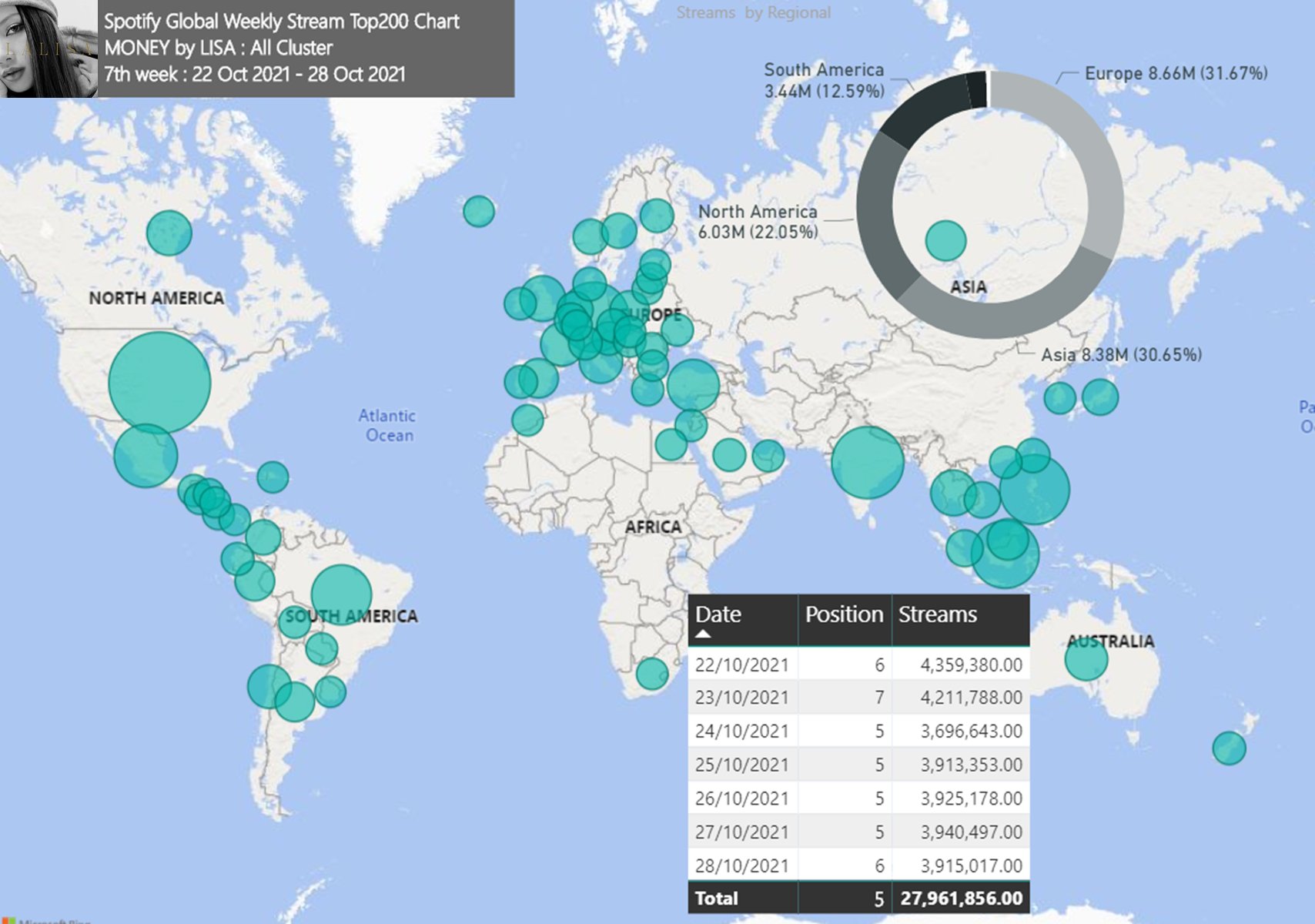Image resolution: width=1315 pixels, height=924 pixels.
Task: Click streams value 3,940,497.00
Action: click(972, 832)
